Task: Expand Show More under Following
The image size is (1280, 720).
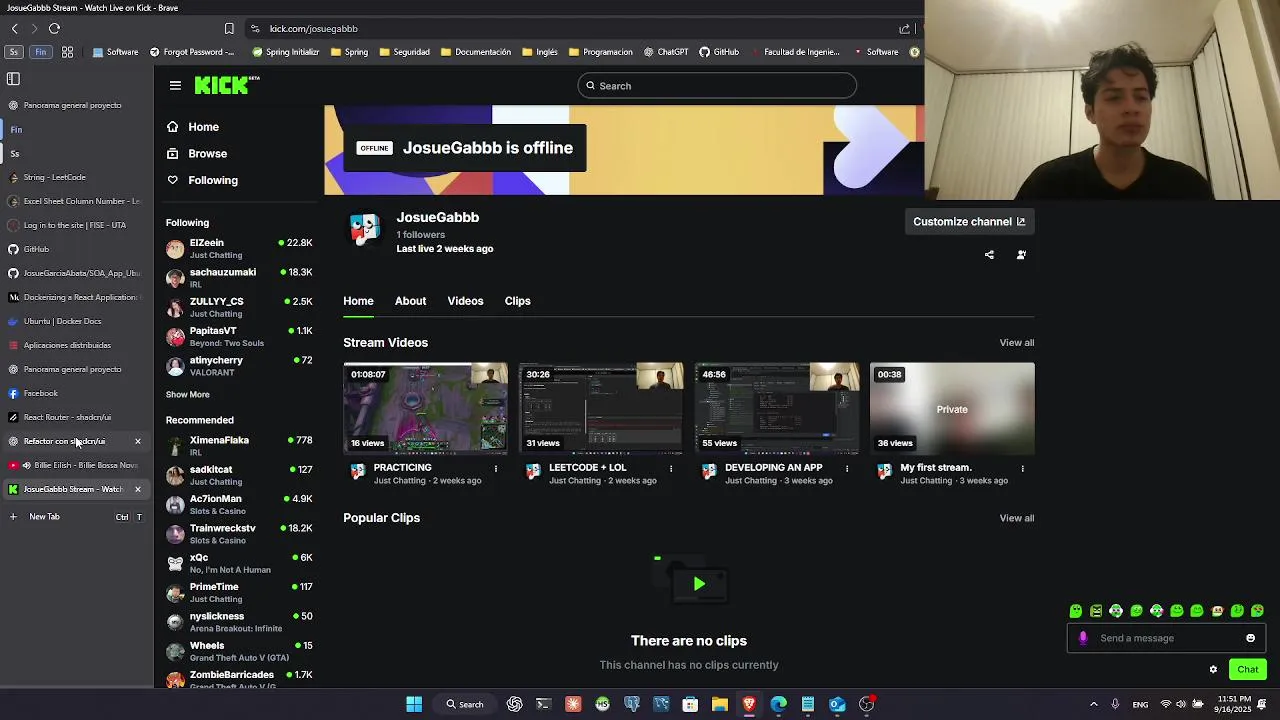Action: pyautogui.click(x=187, y=395)
